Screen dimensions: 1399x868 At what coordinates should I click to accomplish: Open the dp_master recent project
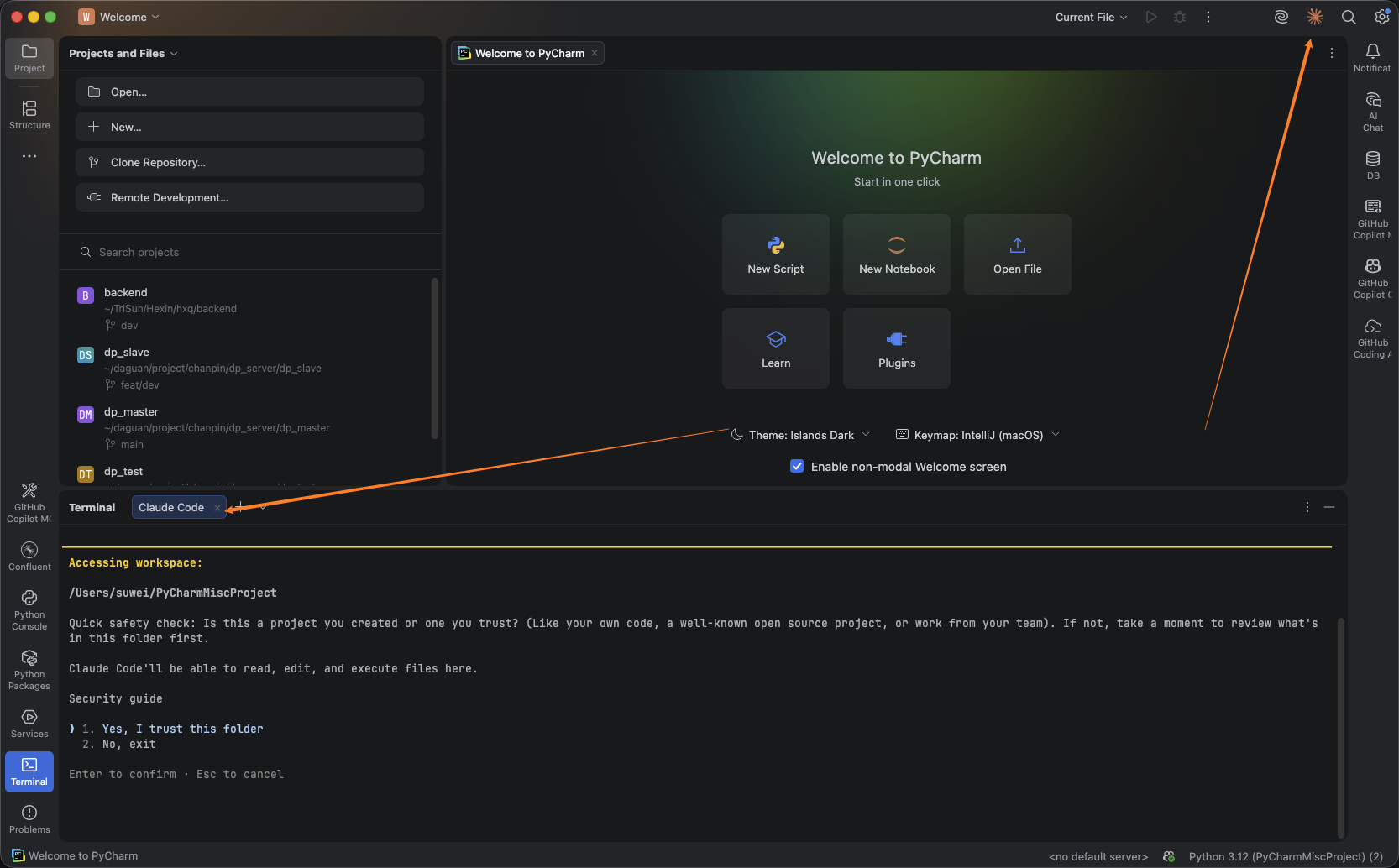pyautogui.click(x=249, y=427)
